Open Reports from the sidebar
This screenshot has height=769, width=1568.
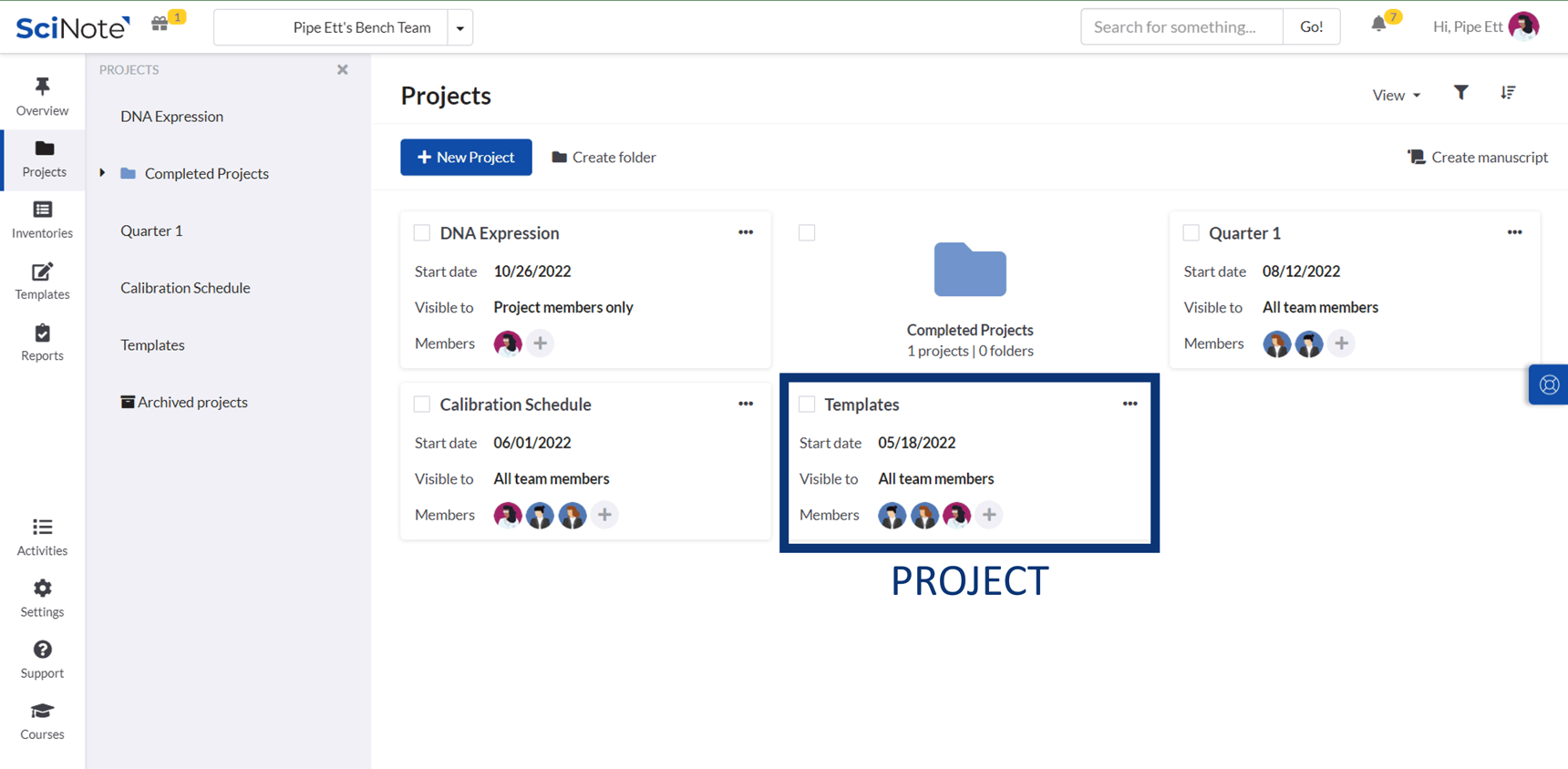(42, 343)
